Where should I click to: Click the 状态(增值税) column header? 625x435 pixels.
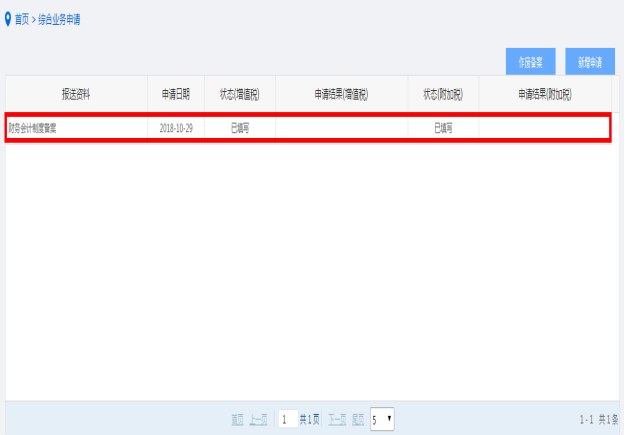click(x=240, y=94)
